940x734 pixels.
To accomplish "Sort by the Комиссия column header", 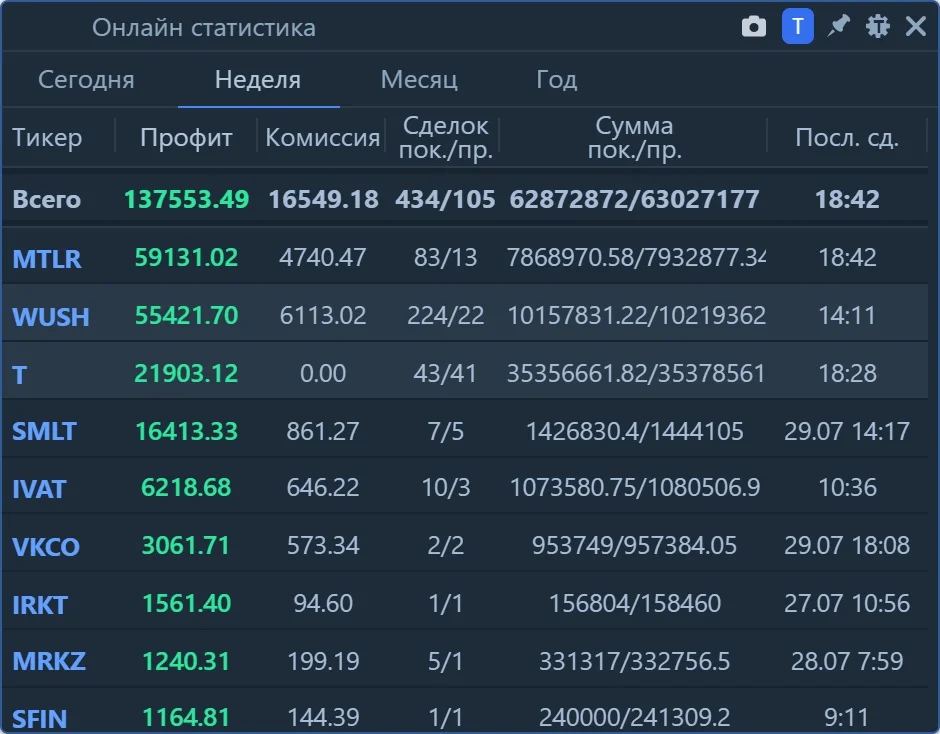I will coord(323,137).
